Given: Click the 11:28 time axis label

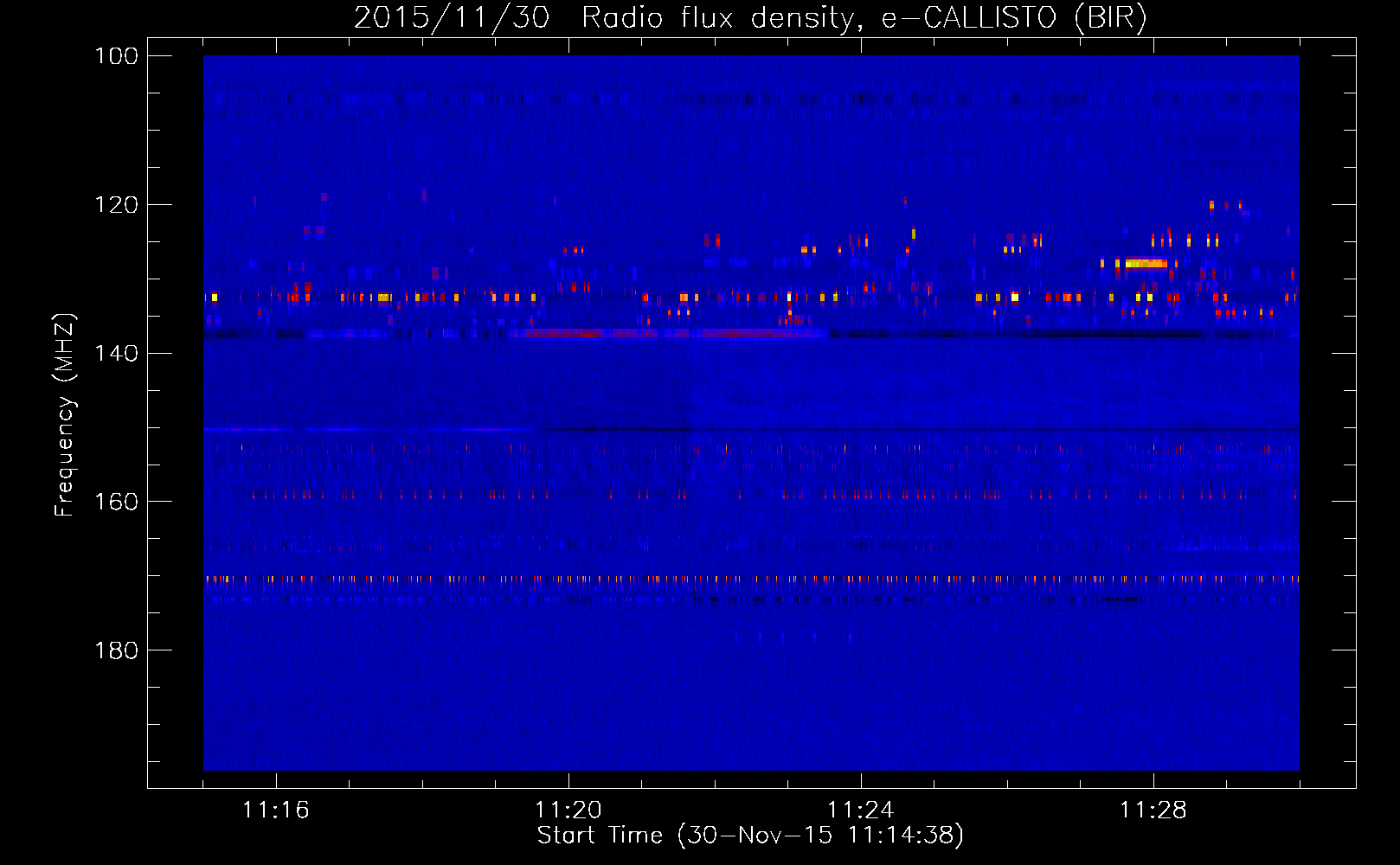Looking at the screenshot, I should pyautogui.click(x=1153, y=810).
